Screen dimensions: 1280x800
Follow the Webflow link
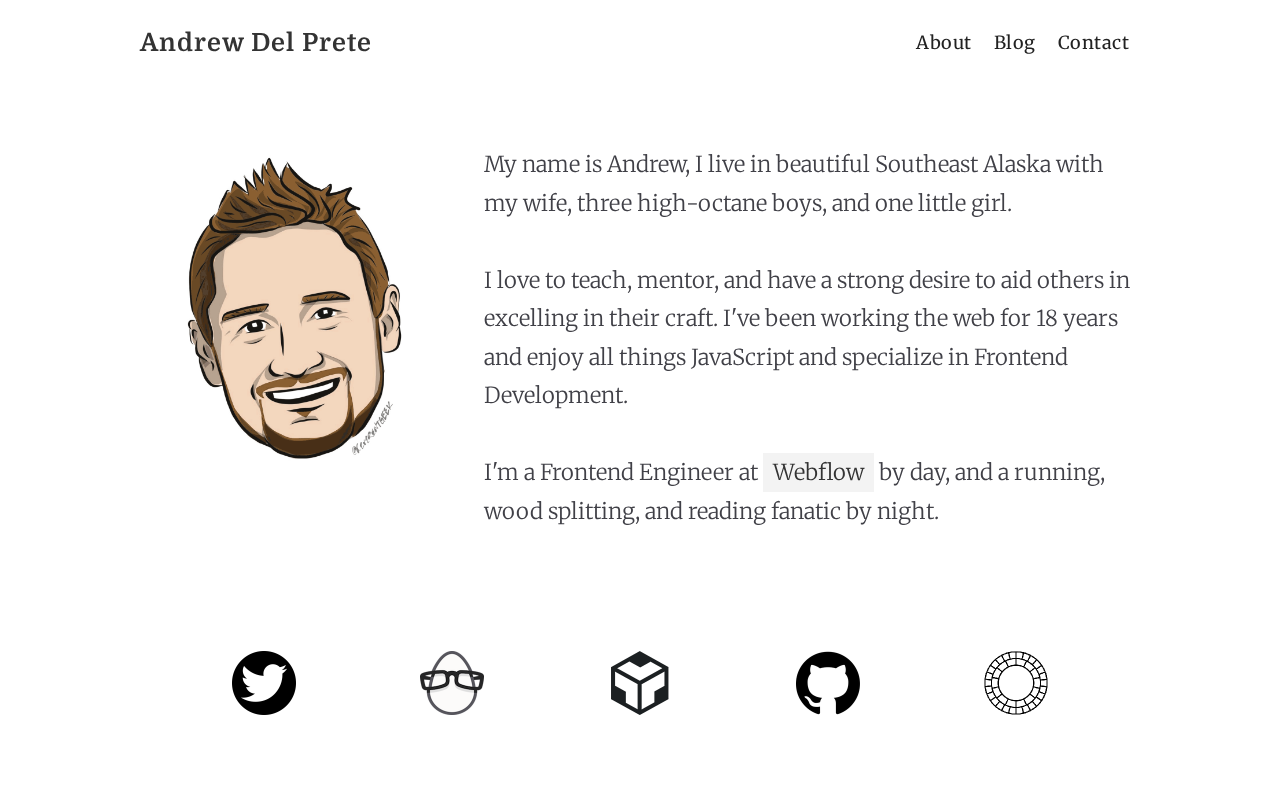(818, 472)
